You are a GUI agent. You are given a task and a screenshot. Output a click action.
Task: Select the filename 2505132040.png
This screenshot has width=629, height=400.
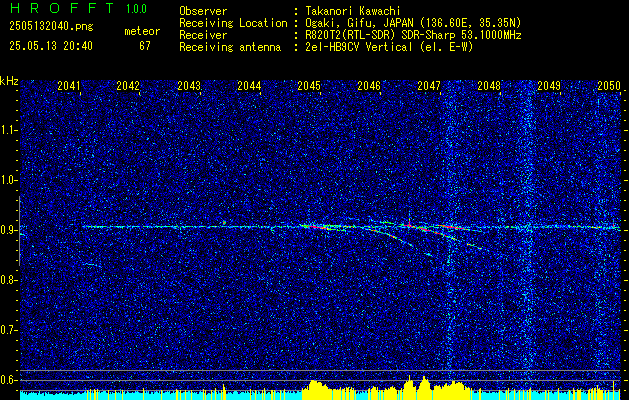51,26
